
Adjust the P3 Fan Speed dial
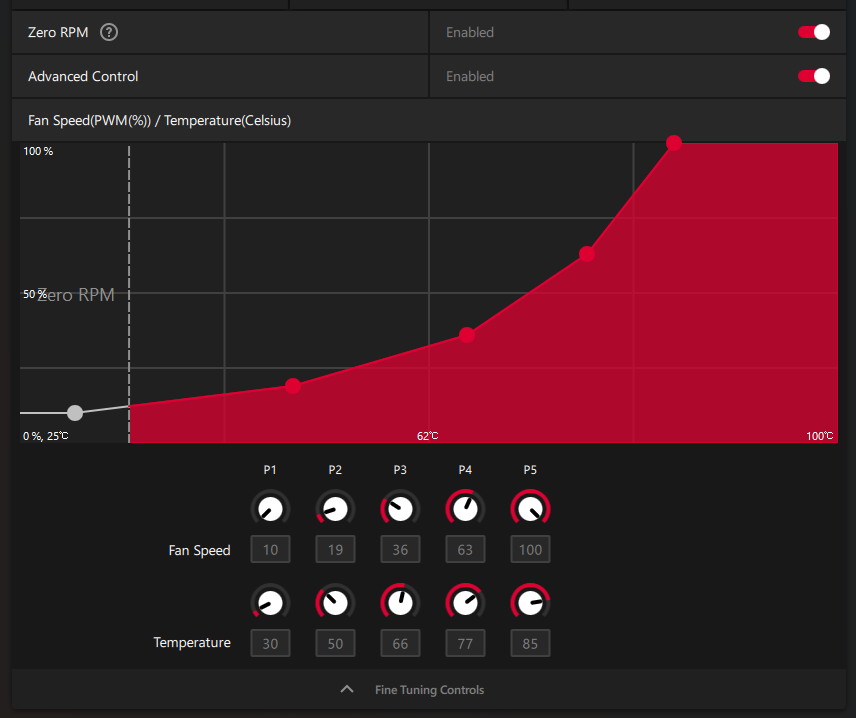point(400,509)
